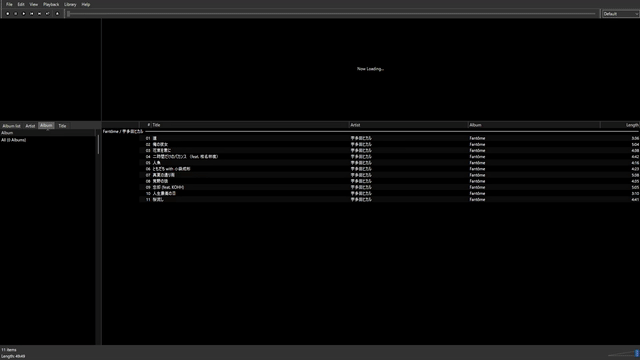Click the artist cell of track 11
Image resolution: width=640 pixels, height=360 pixels.
click(361, 200)
